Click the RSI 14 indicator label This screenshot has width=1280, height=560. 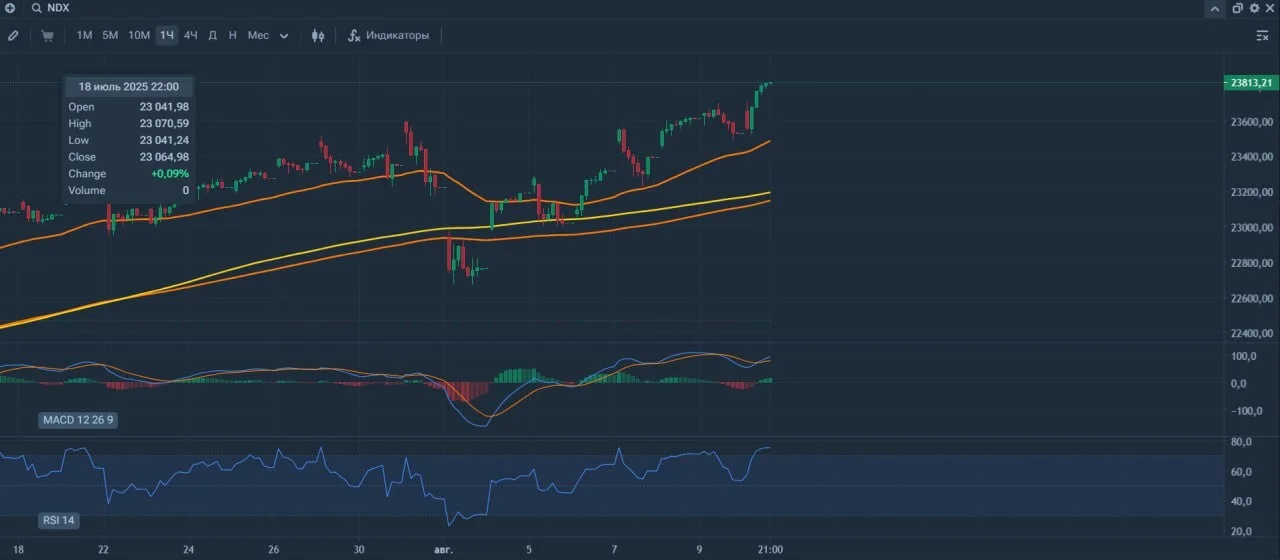pos(58,520)
